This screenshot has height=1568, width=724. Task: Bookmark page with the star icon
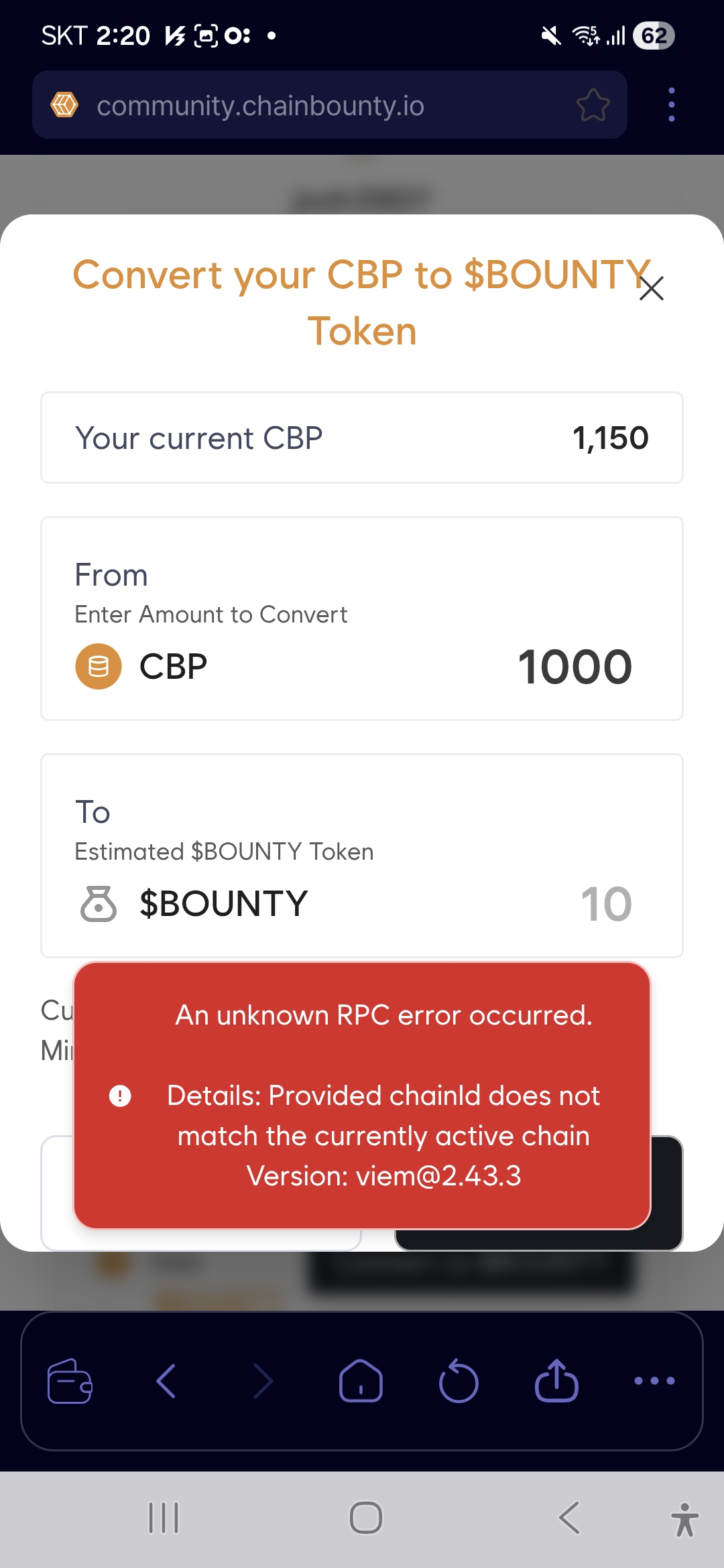click(x=593, y=105)
